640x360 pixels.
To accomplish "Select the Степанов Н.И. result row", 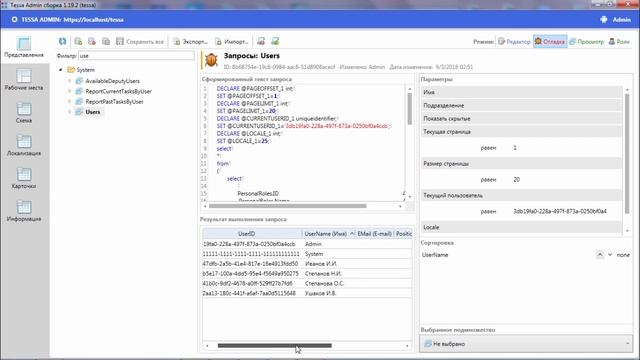I will coord(307,273).
